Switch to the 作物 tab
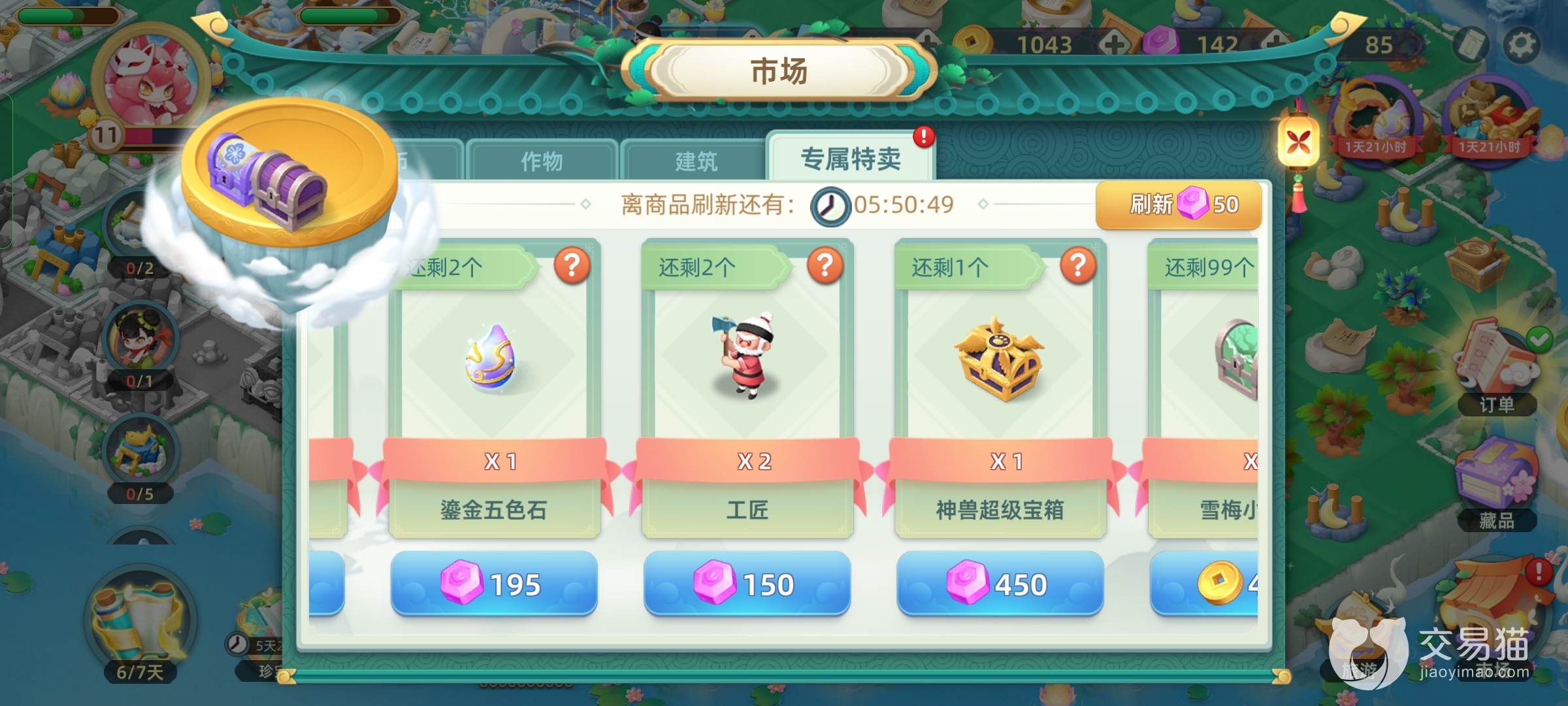This screenshot has width=1568, height=706. point(542,160)
